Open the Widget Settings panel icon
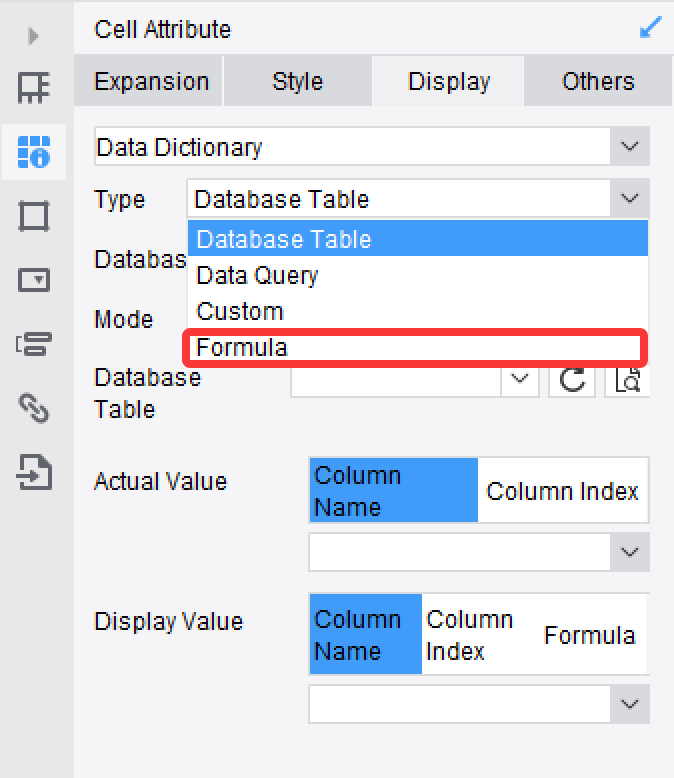 click(x=34, y=280)
